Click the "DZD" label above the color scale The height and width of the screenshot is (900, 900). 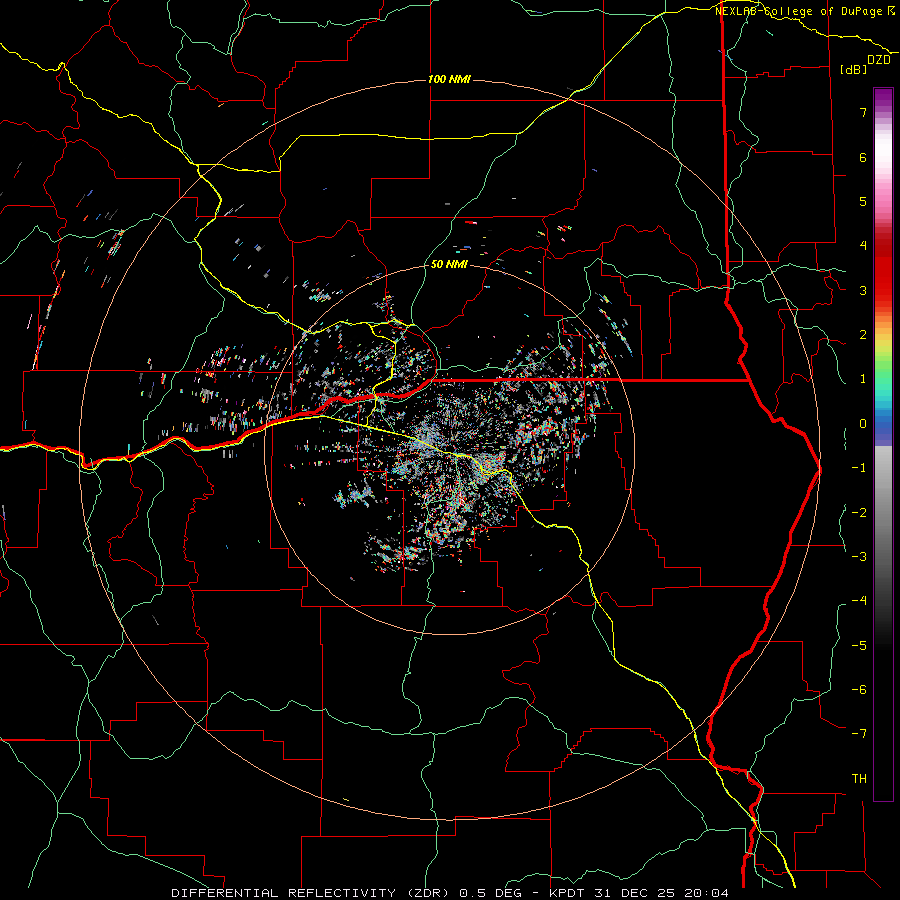879,60
